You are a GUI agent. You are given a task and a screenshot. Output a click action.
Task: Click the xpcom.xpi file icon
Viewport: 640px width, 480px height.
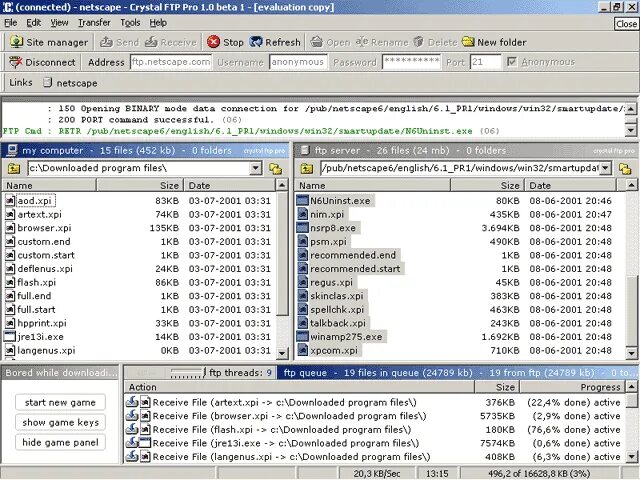coord(302,350)
